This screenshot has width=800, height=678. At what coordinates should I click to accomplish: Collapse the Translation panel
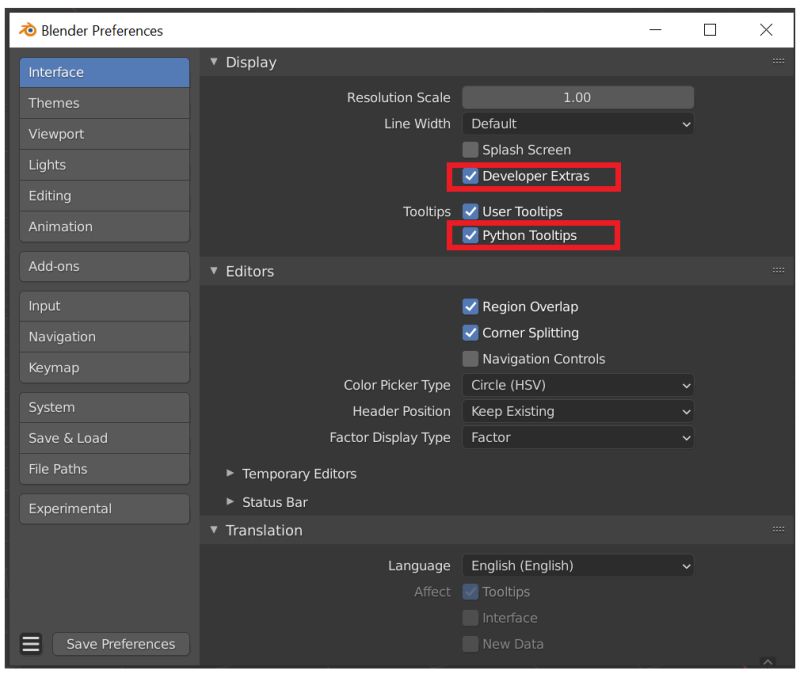point(214,530)
